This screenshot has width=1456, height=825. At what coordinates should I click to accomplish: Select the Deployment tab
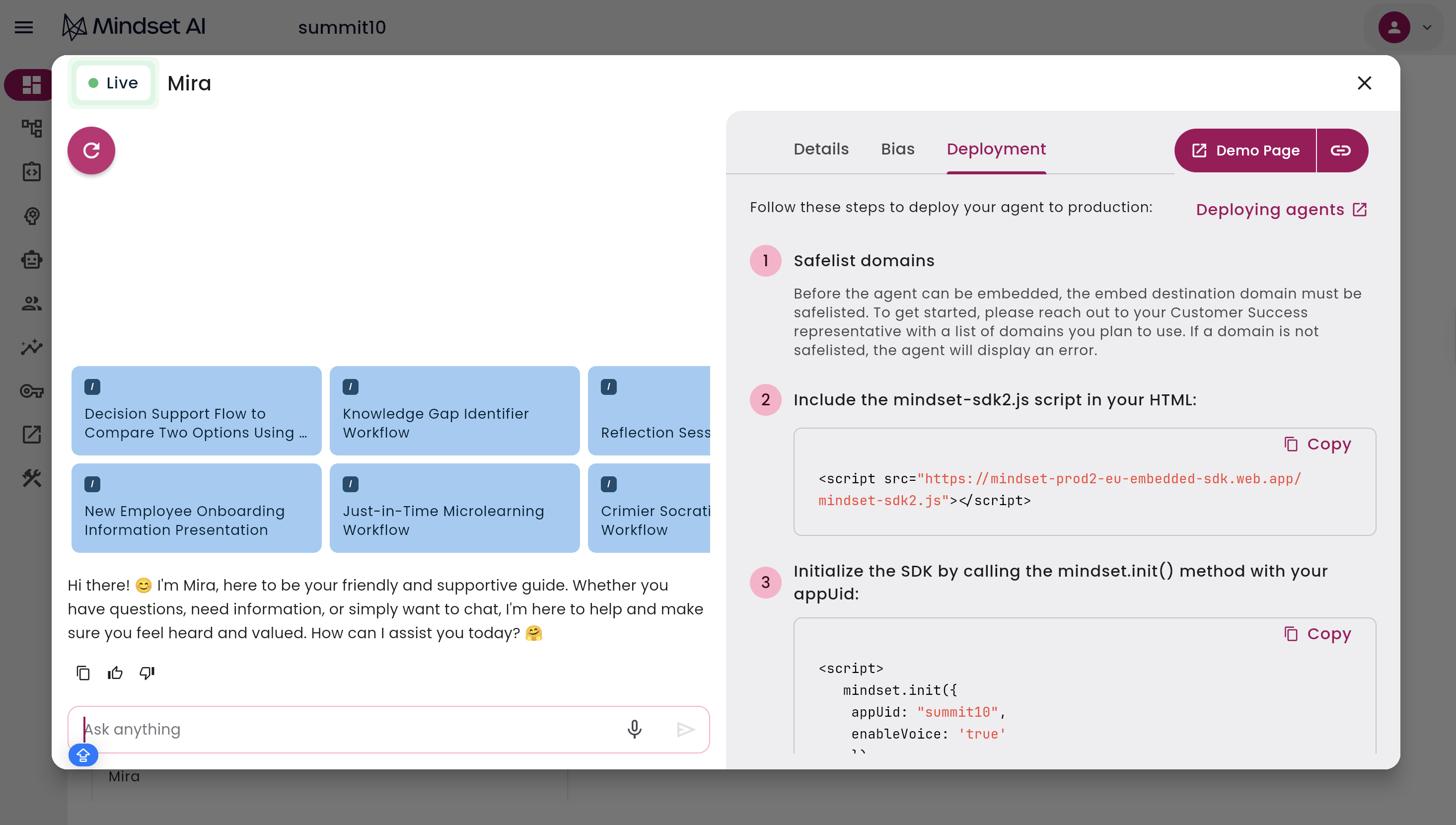click(996, 149)
